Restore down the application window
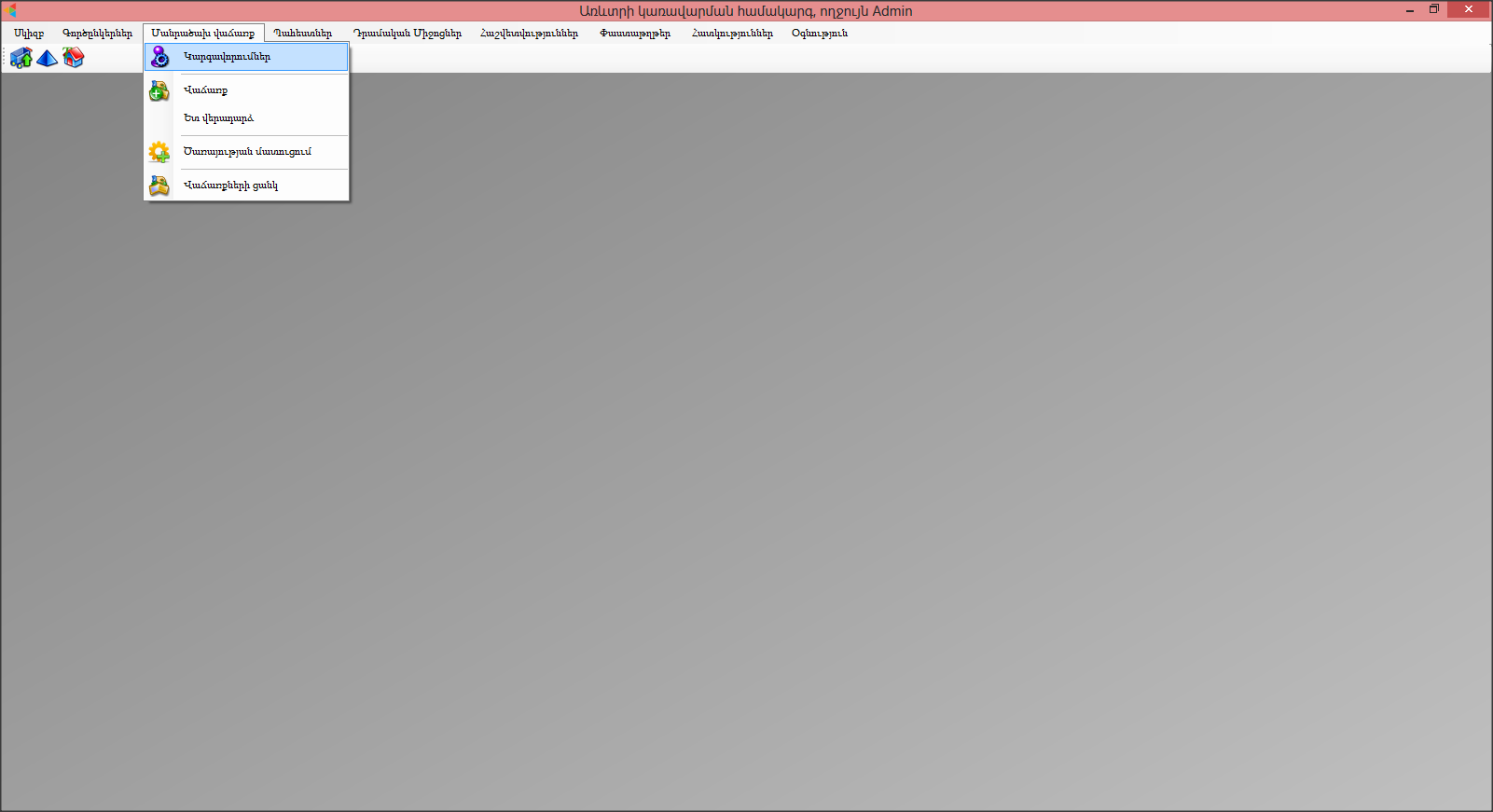The image size is (1493, 812). (x=1434, y=9)
